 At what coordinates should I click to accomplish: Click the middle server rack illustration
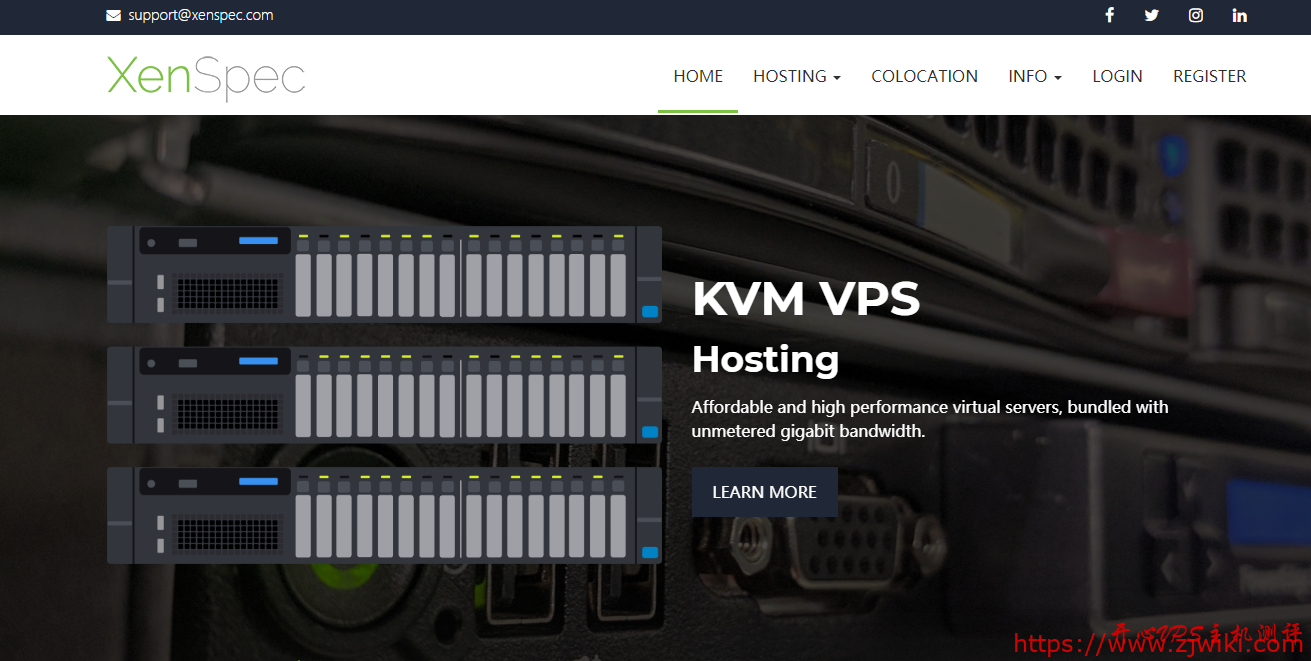(x=384, y=395)
